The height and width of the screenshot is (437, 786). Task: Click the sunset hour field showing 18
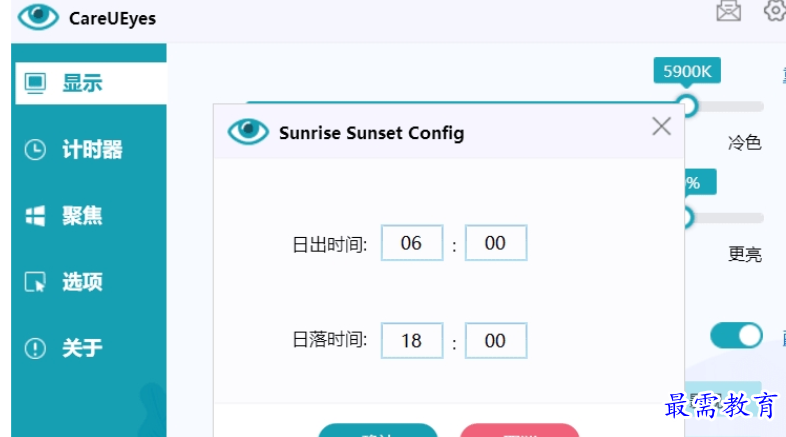click(412, 341)
